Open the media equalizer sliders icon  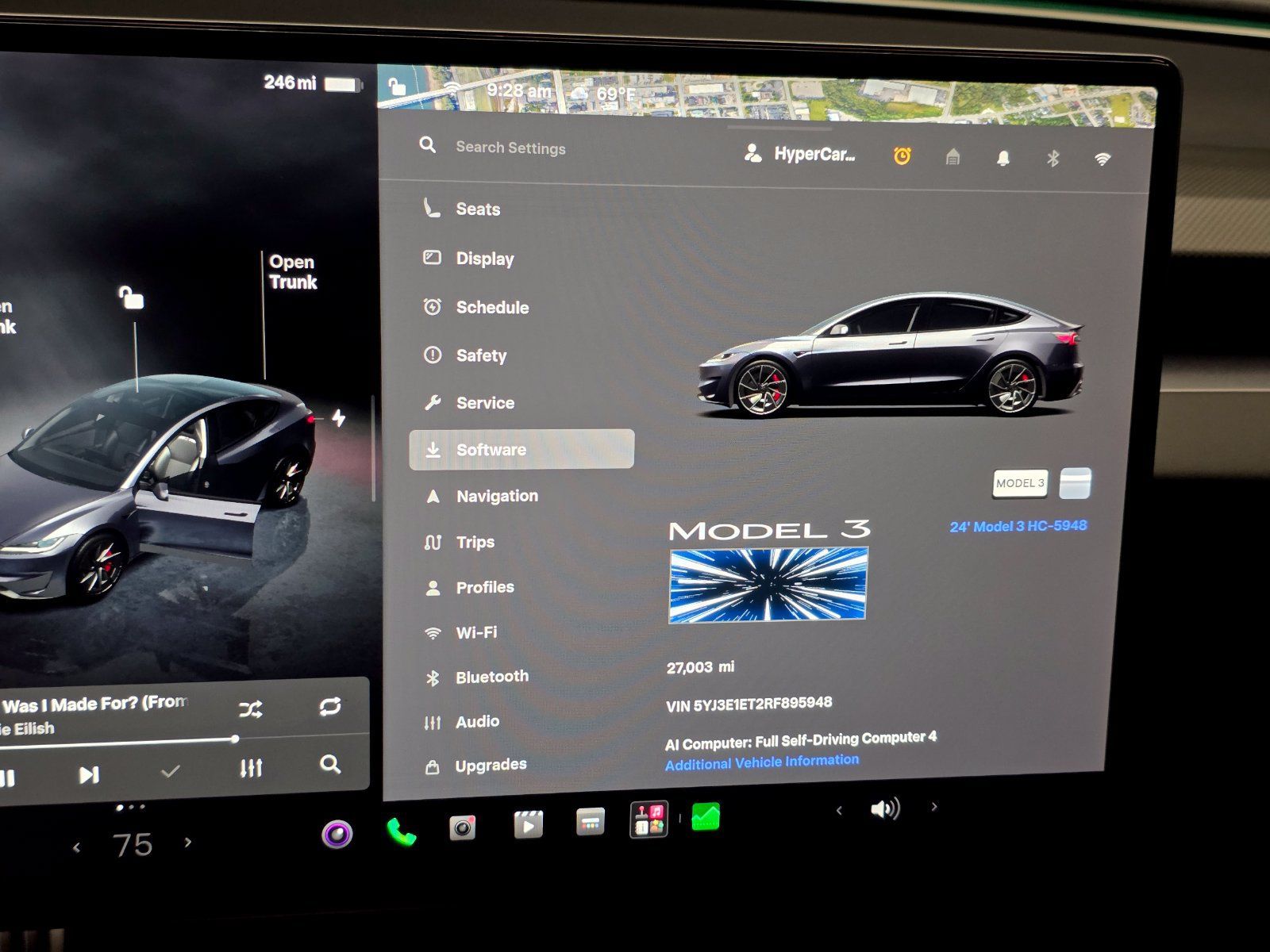pyautogui.click(x=251, y=768)
